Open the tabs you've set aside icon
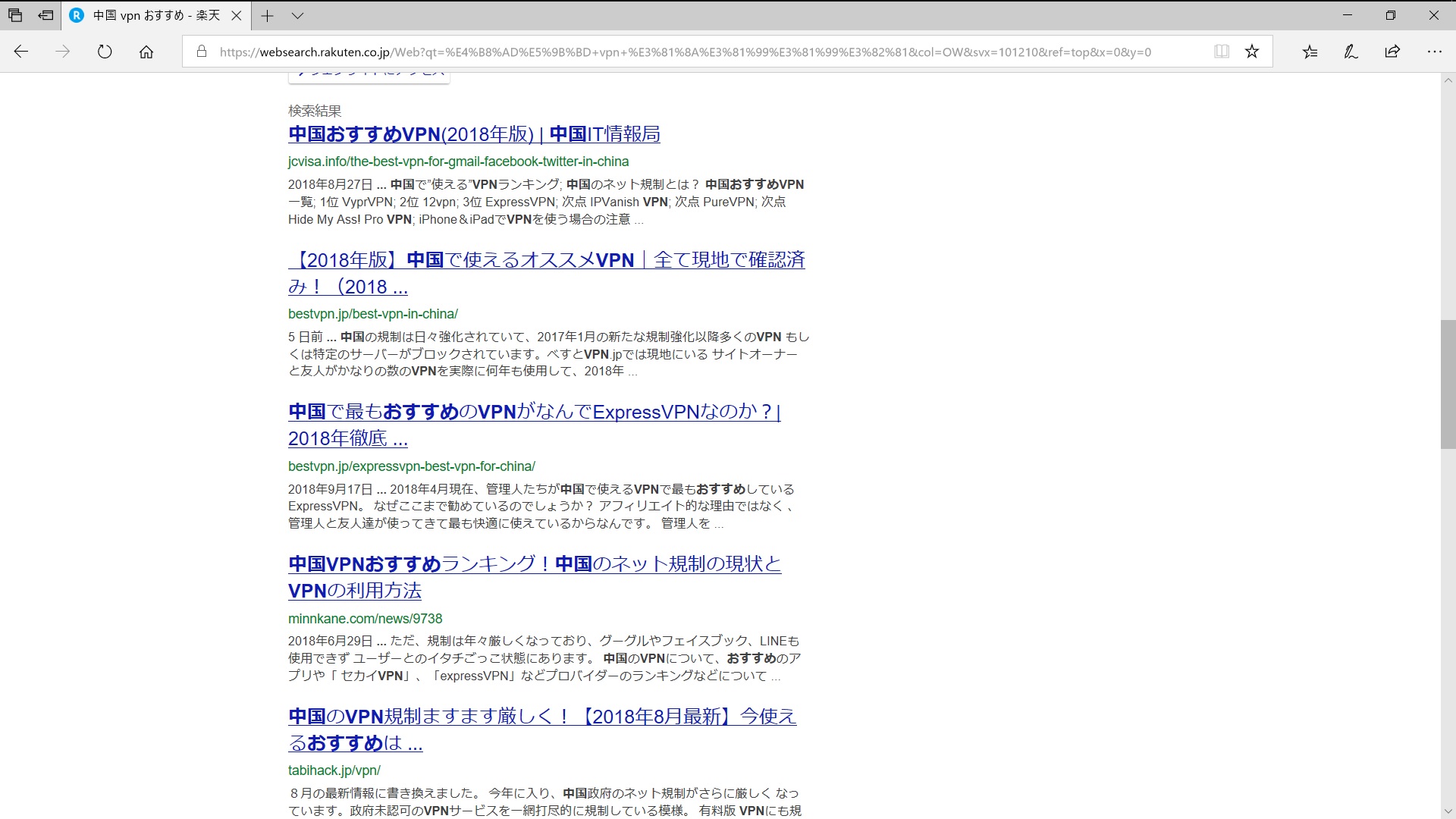The height and width of the screenshot is (819, 1456). pyautogui.click(x=15, y=15)
